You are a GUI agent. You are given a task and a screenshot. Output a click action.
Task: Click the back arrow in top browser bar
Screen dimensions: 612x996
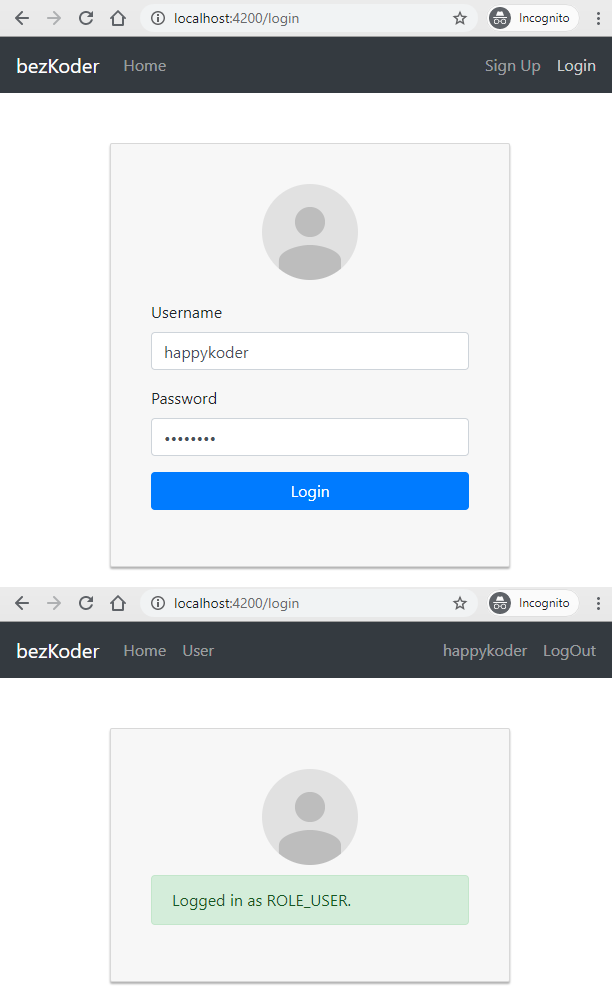22,18
